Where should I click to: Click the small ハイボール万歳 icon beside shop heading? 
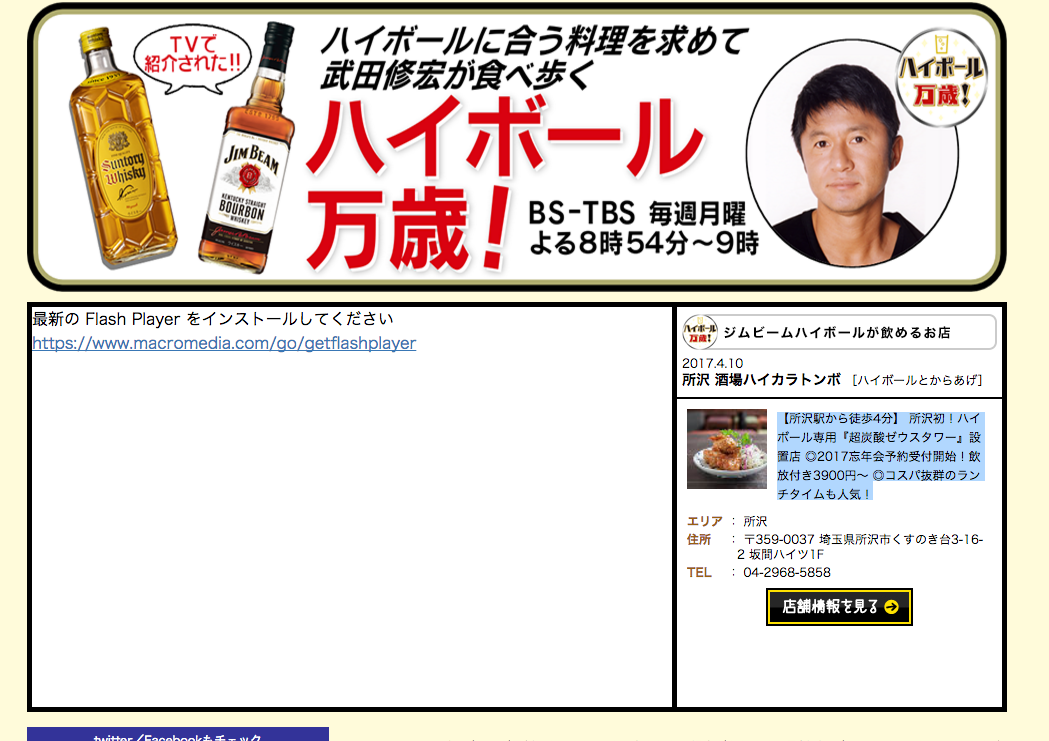coord(700,332)
